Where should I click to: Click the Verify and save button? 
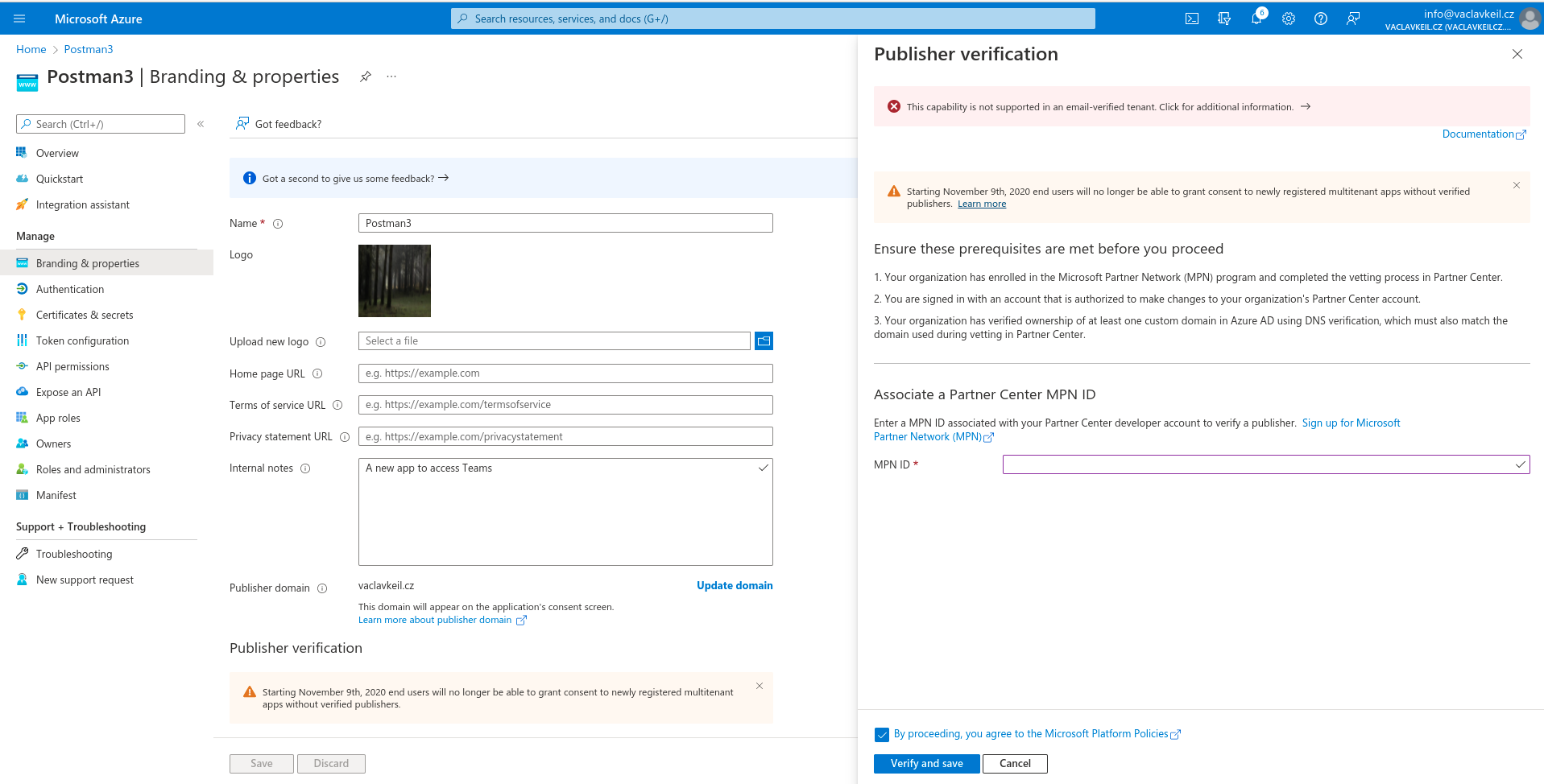click(926, 764)
